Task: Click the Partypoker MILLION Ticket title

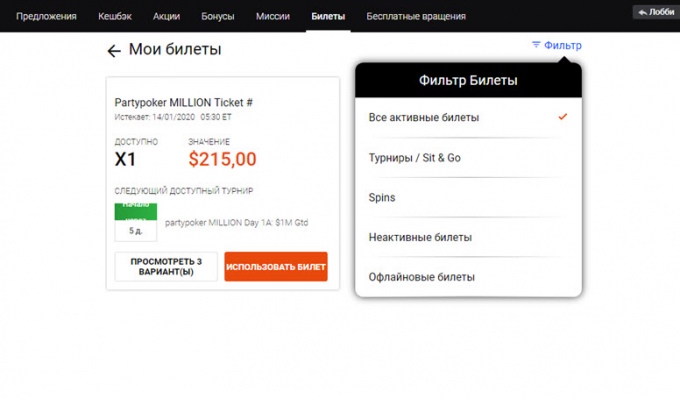Action: (183, 103)
